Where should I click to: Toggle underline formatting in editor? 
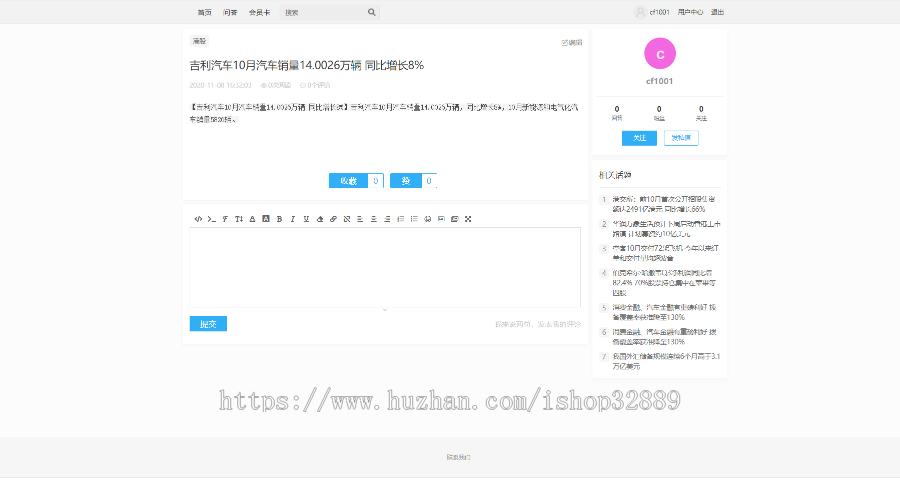click(x=306, y=219)
